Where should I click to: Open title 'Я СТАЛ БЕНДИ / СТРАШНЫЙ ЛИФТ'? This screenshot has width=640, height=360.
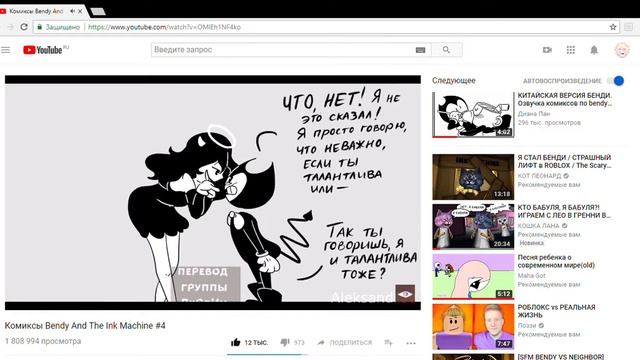tap(564, 161)
